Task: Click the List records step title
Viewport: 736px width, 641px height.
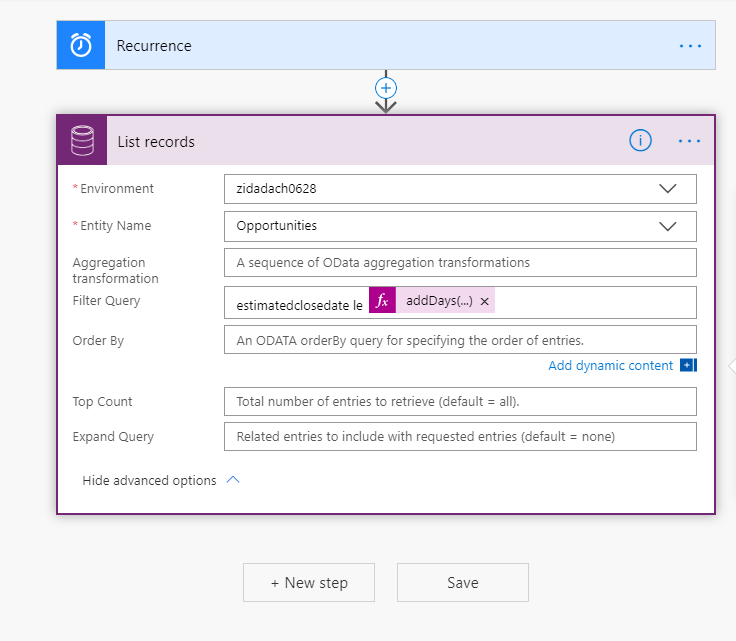Action: pyautogui.click(x=156, y=142)
